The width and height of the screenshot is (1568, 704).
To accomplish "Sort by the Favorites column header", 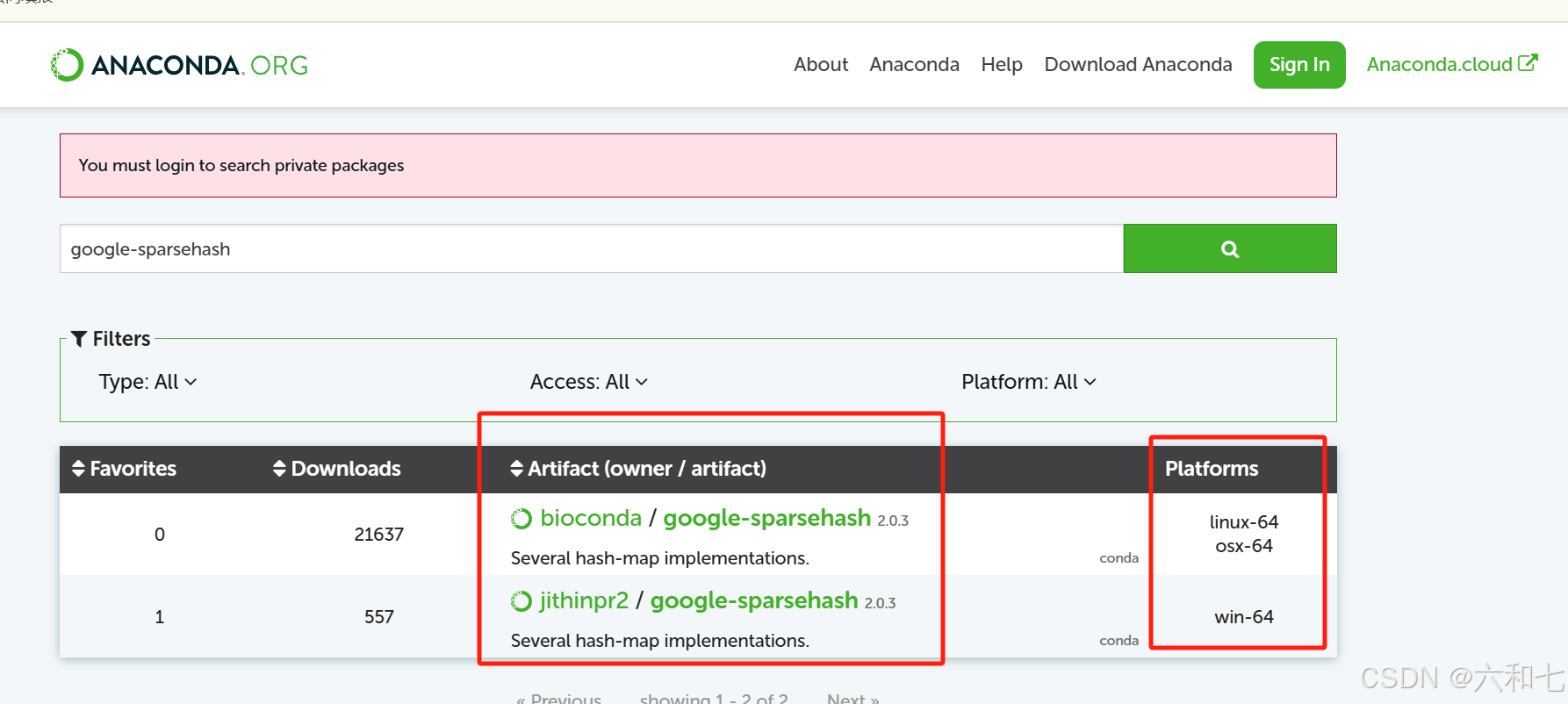I will 125,469.
